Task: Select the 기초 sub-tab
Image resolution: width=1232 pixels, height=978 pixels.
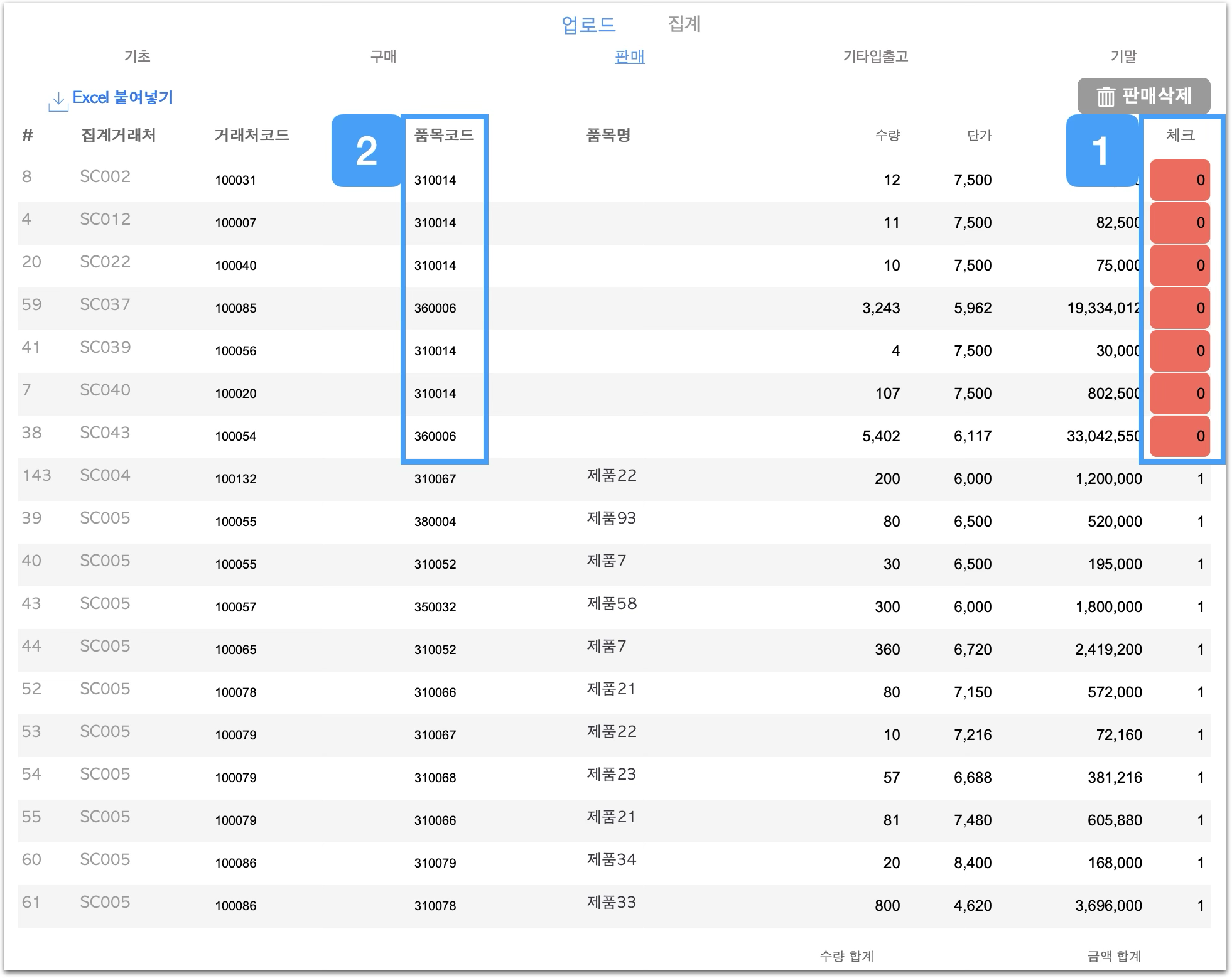Action: point(137,56)
